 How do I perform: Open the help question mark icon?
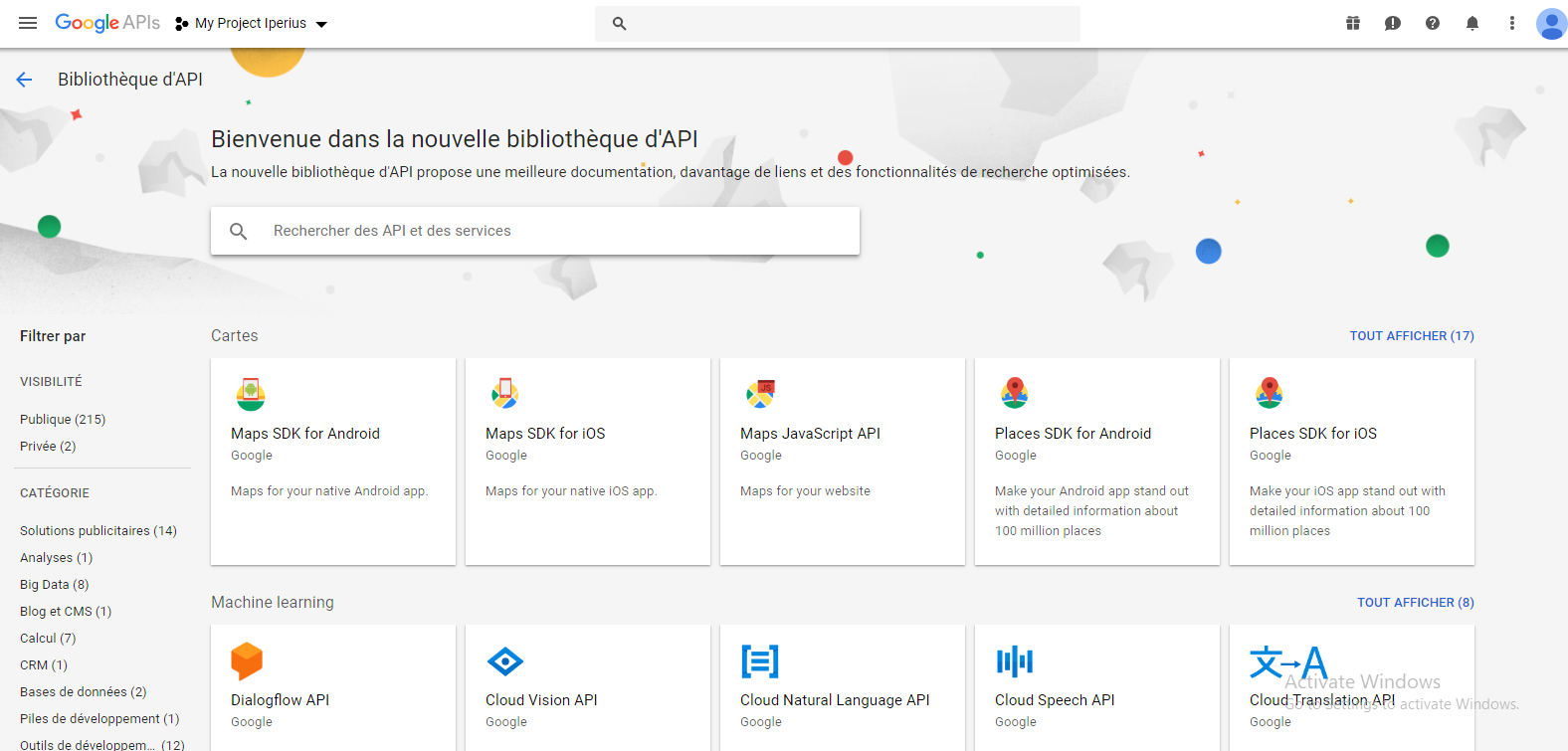[1433, 23]
